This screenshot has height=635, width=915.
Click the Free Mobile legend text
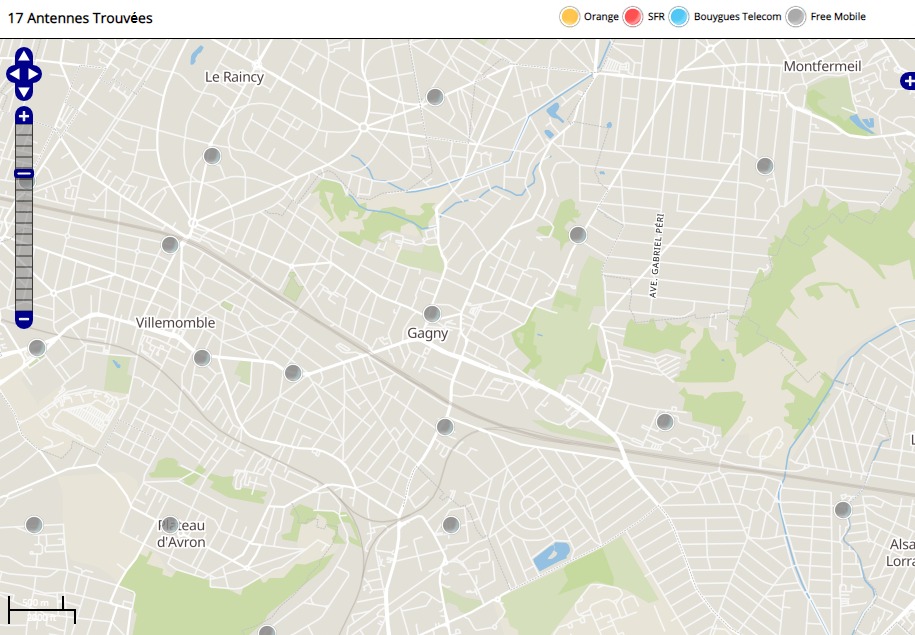[838, 17]
